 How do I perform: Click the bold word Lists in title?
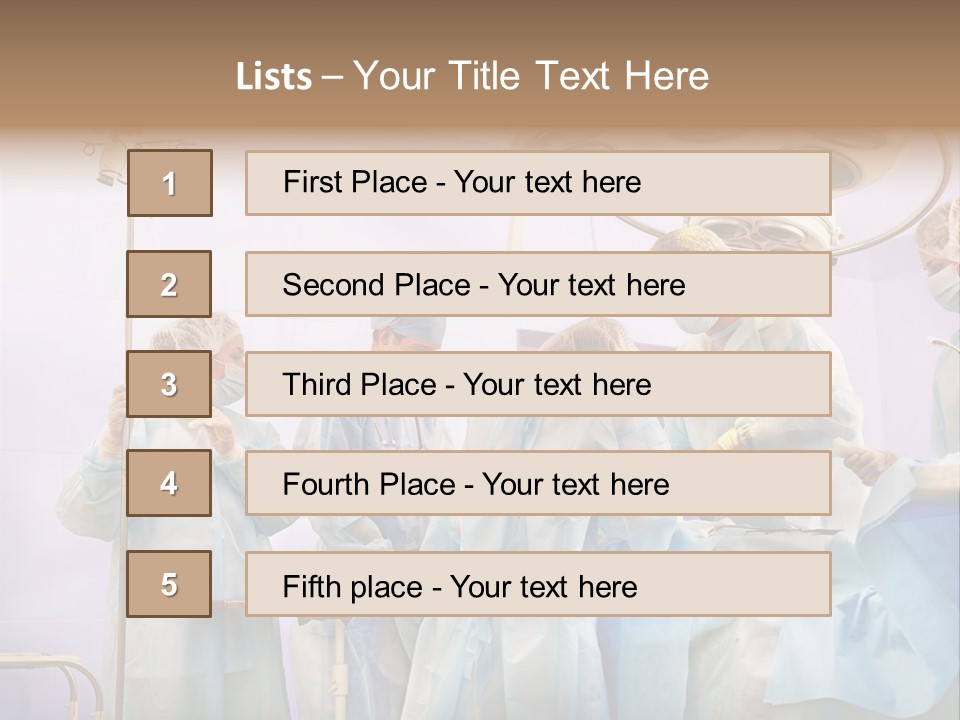click(x=274, y=77)
